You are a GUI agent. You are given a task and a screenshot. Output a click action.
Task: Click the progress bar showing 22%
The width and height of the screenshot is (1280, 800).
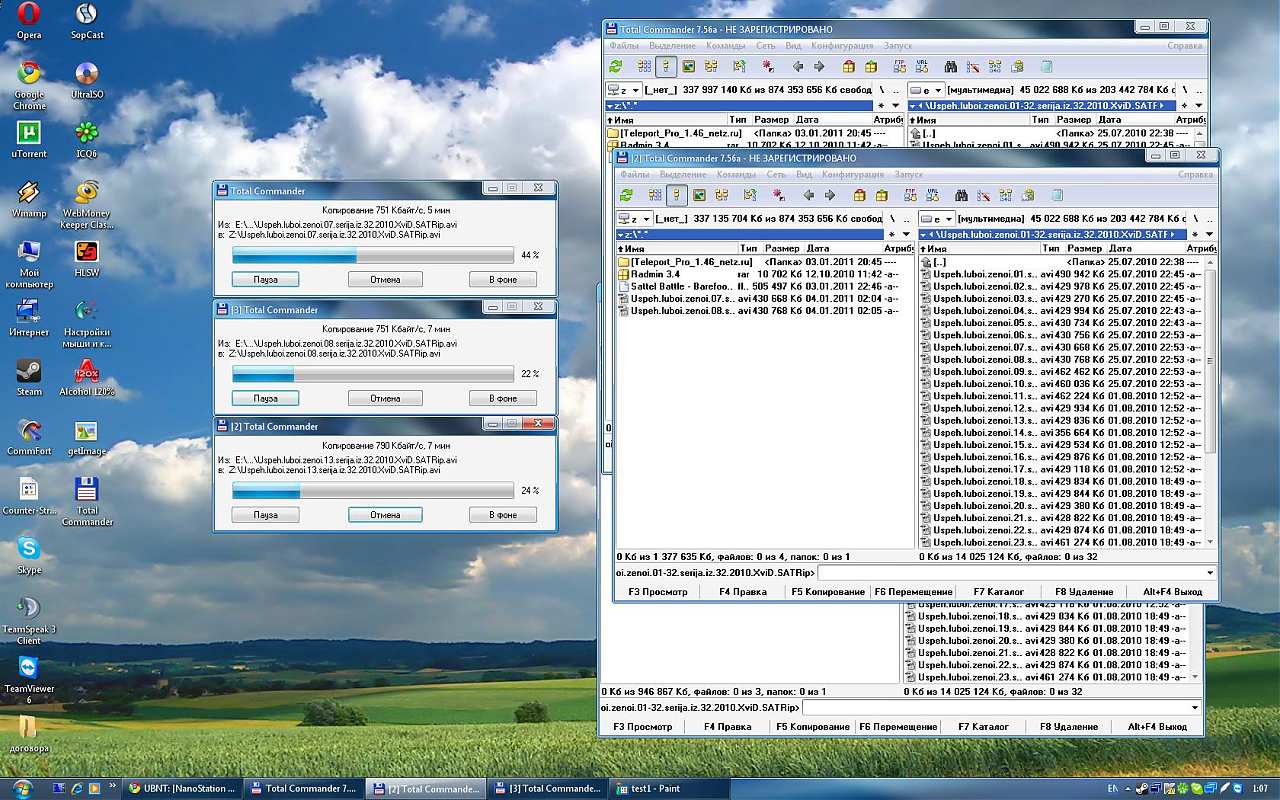(373, 374)
